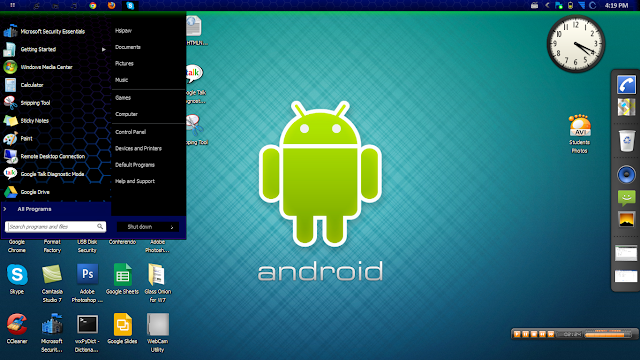
Task: Open Default Programs entry
Action: [135, 165]
